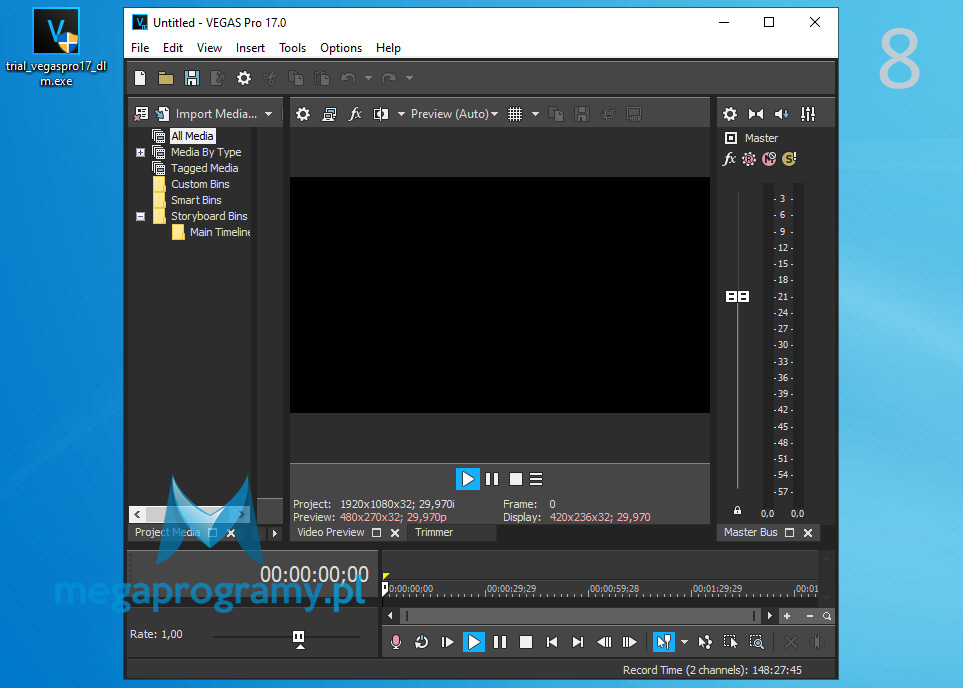963x688 pixels.
Task: Click the Master Bus volume fader handle
Action: pos(737,297)
